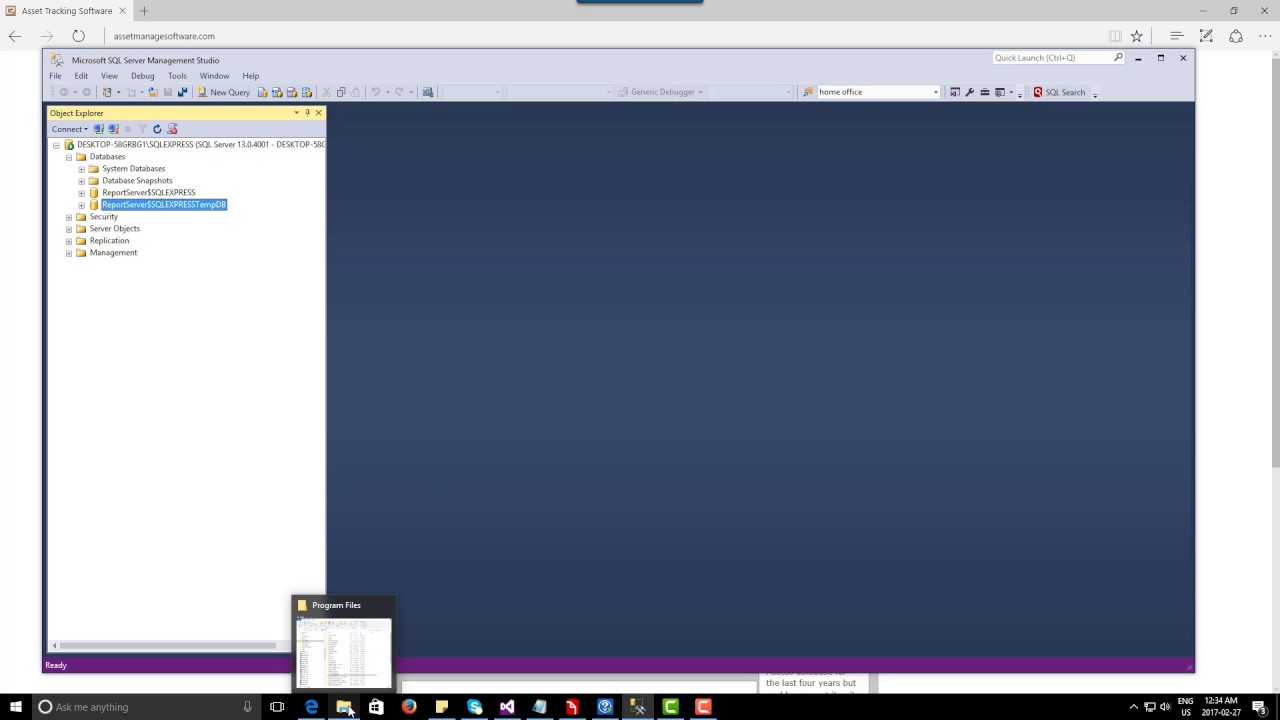Click the New Query toolbar button
Screen dimensions: 1280x720
coord(223,92)
